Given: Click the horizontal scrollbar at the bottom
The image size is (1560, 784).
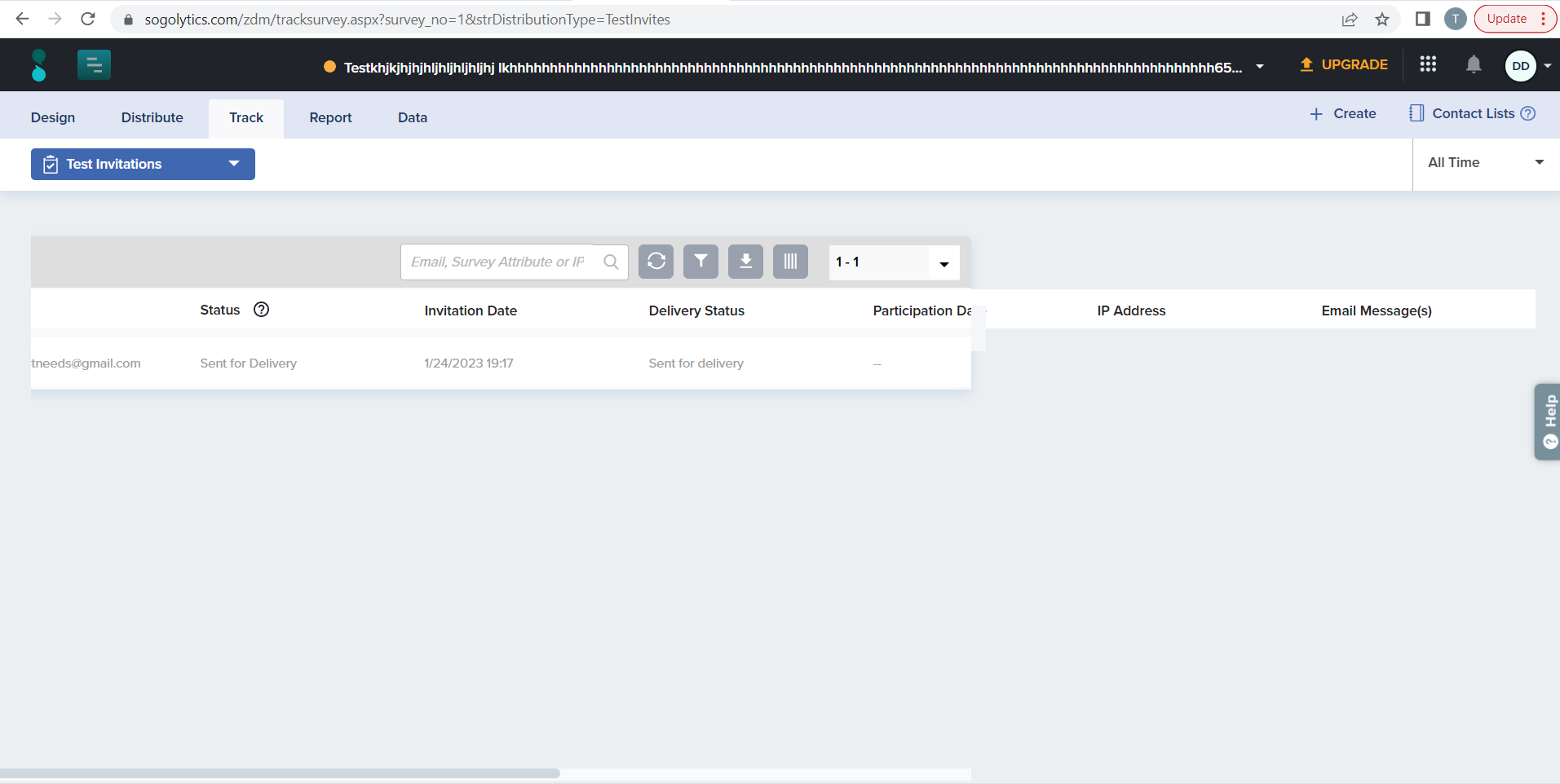Looking at the screenshot, I should point(280,773).
